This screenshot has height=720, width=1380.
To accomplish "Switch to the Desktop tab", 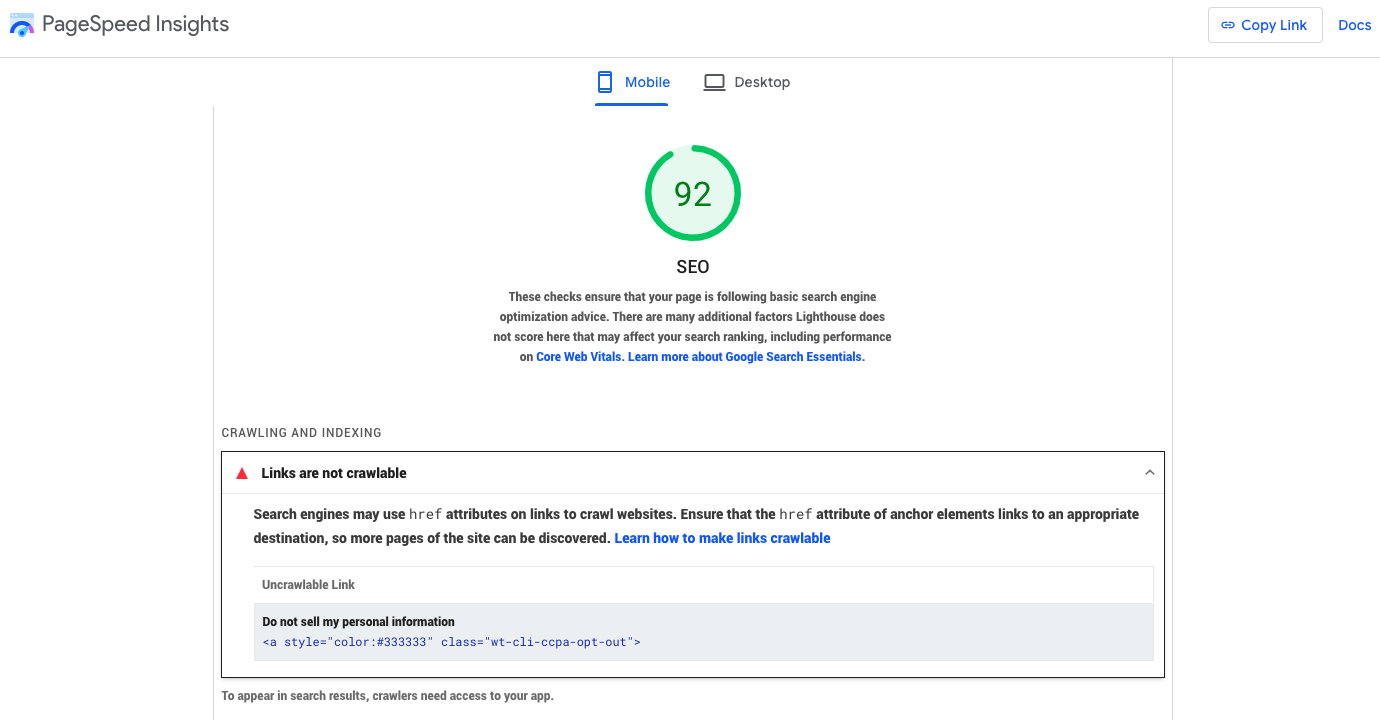I will [x=747, y=82].
